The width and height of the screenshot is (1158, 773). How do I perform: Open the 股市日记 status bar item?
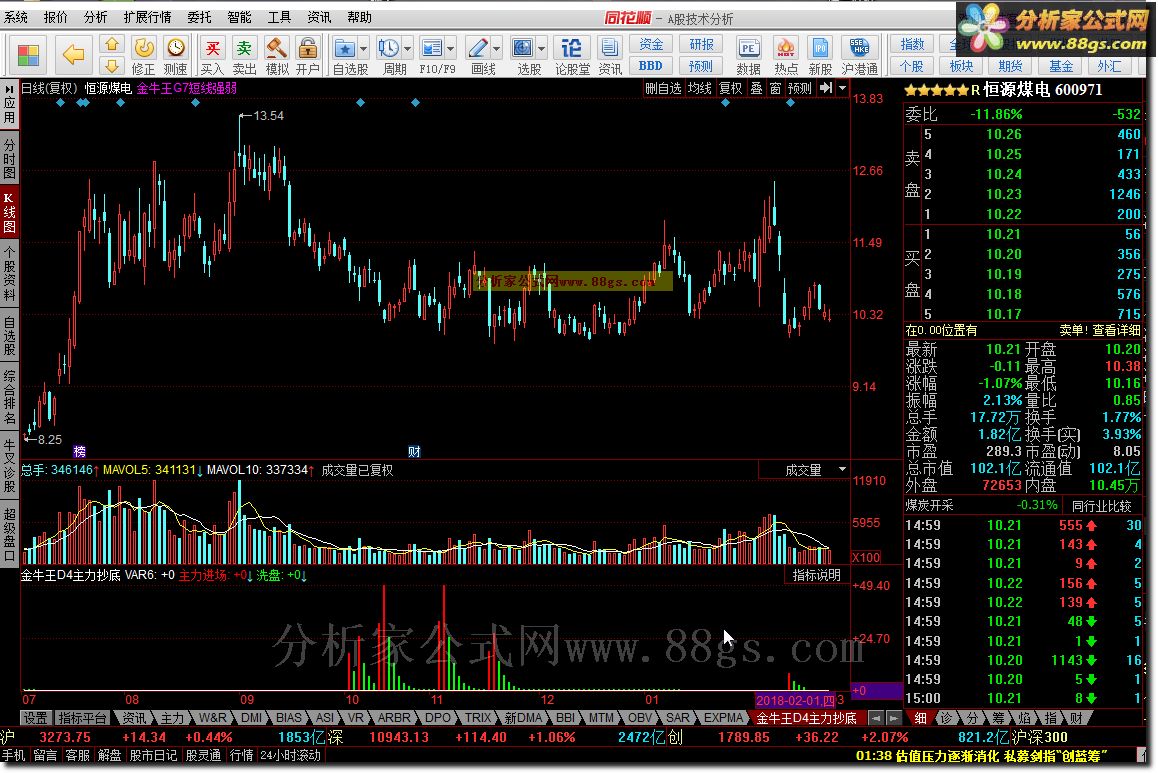pyautogui.click(x=154, y=755)
